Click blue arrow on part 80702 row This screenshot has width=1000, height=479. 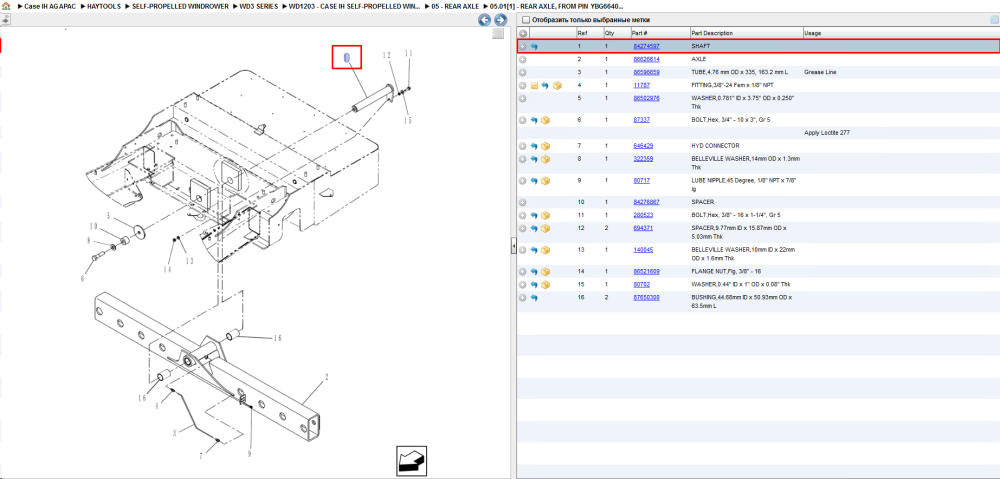pyautogui.click(x=534, y=284)
